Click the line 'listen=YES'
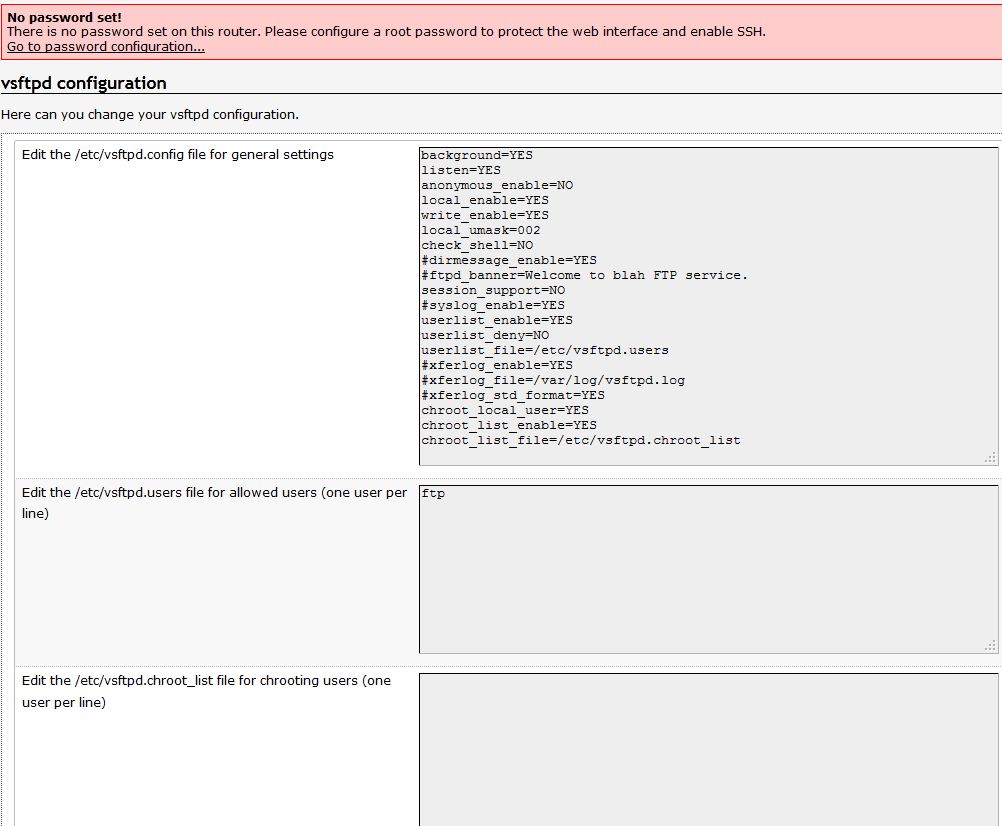This screenshot has height=826, width=1002. coord(461,170)
